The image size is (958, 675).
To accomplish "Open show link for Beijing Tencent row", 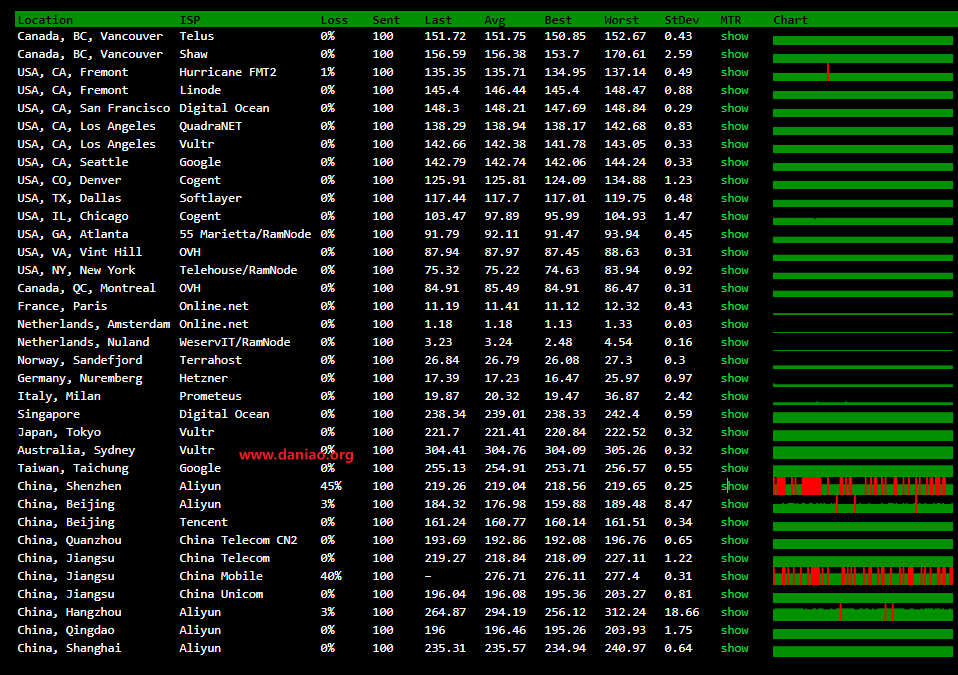I will [x=734, y=522].
